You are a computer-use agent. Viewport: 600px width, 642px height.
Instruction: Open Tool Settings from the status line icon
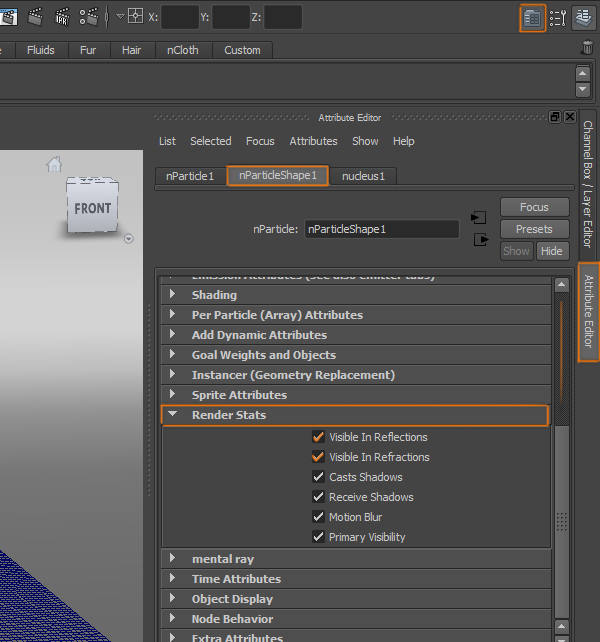point(558,17)
